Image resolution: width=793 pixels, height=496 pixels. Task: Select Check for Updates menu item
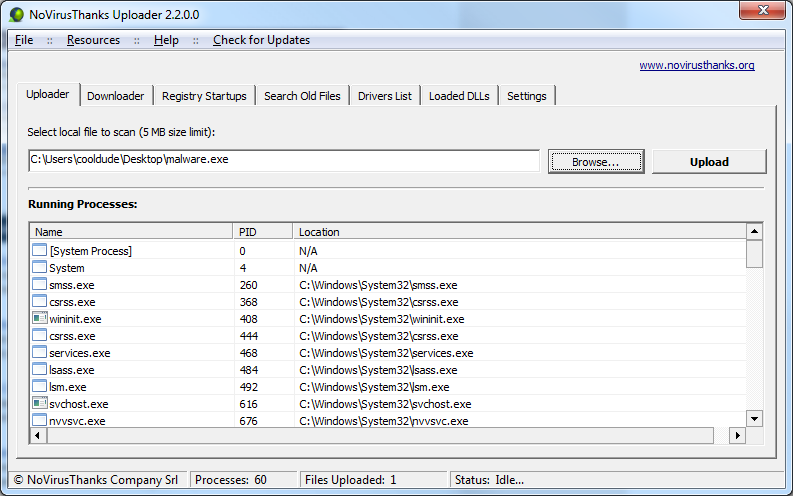pyautogui.click(x=261, y=40)
